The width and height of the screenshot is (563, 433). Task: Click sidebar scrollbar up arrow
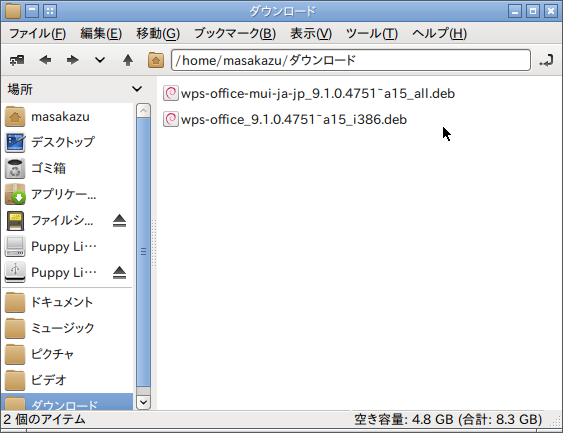click(143, 111)
